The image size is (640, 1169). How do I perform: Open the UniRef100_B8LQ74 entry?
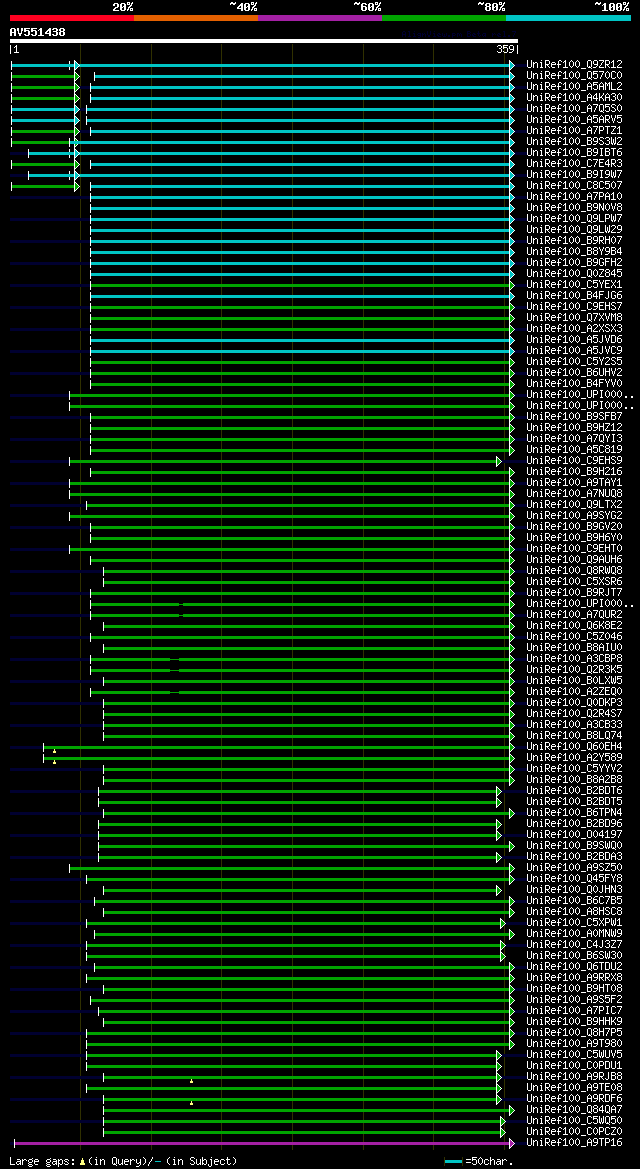pyautogui.click(x=574, y=735)
